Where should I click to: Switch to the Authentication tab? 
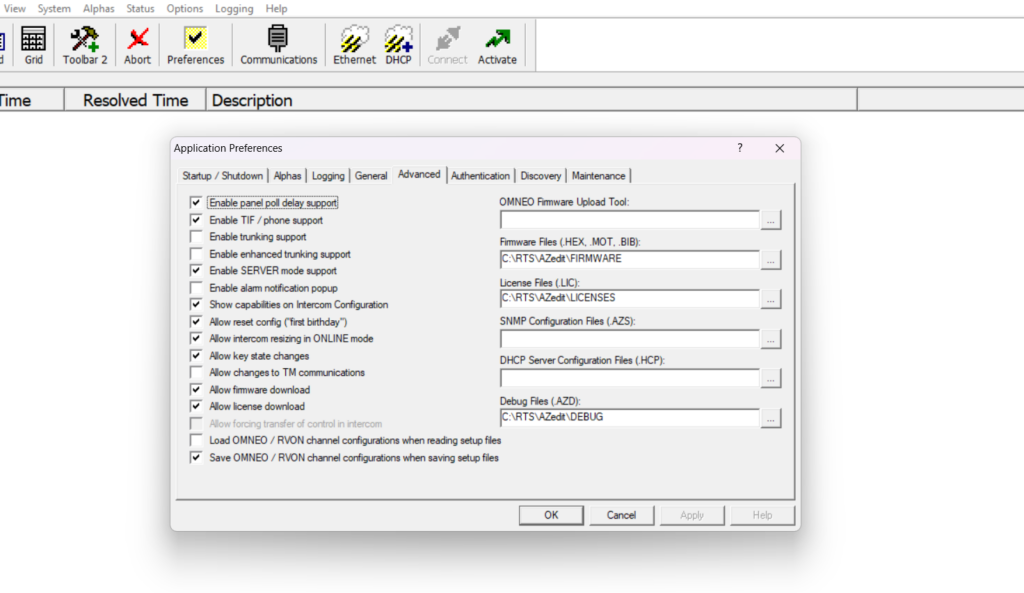480,176
